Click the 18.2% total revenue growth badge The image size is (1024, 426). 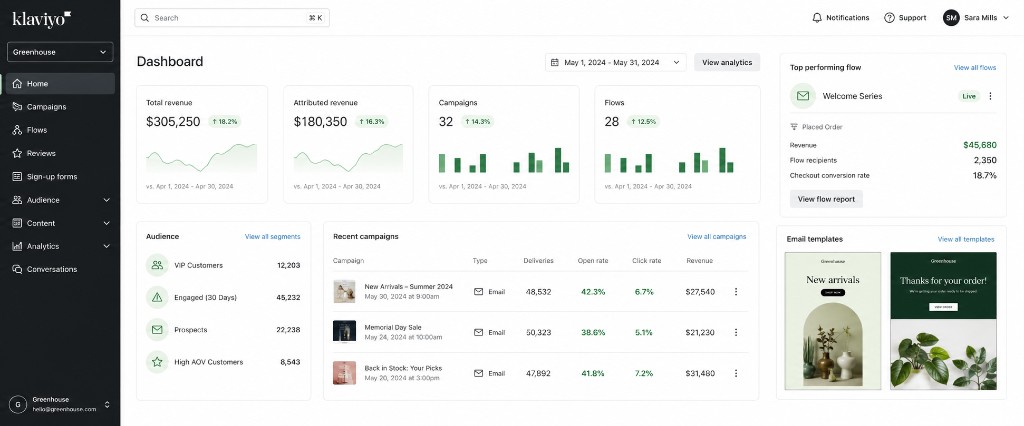pyautogui.click(x=225, y=122)
